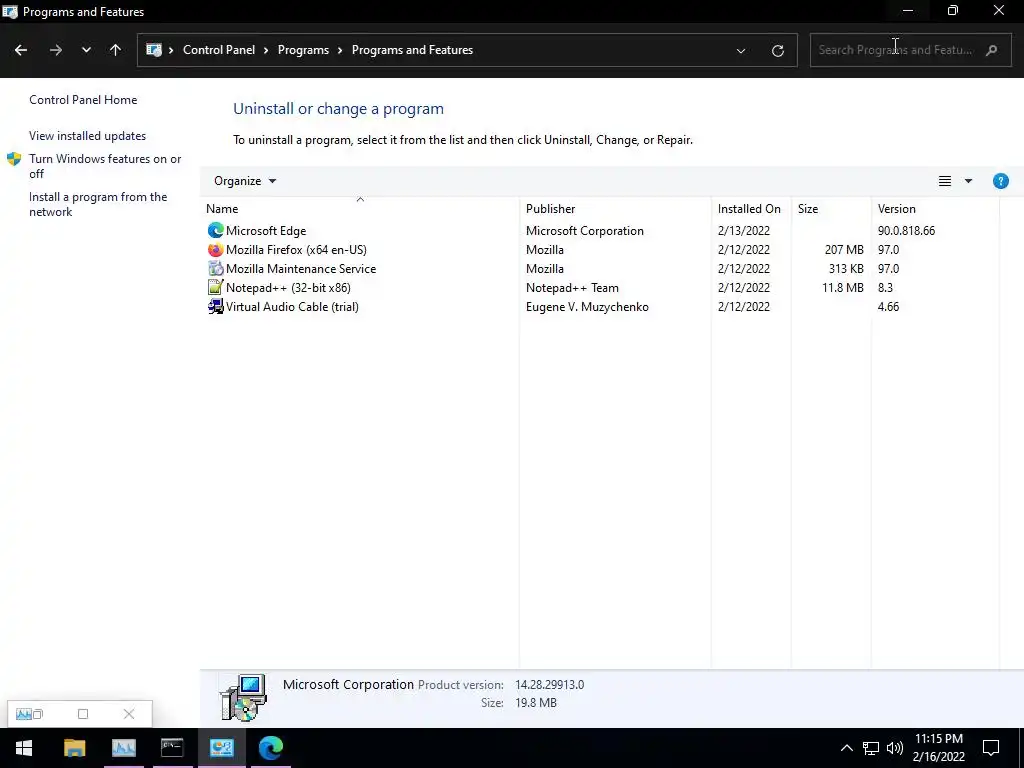1024x768 pixels.
Task: Click the Control Panel icon in address bar
Action: tap(153, 50)
